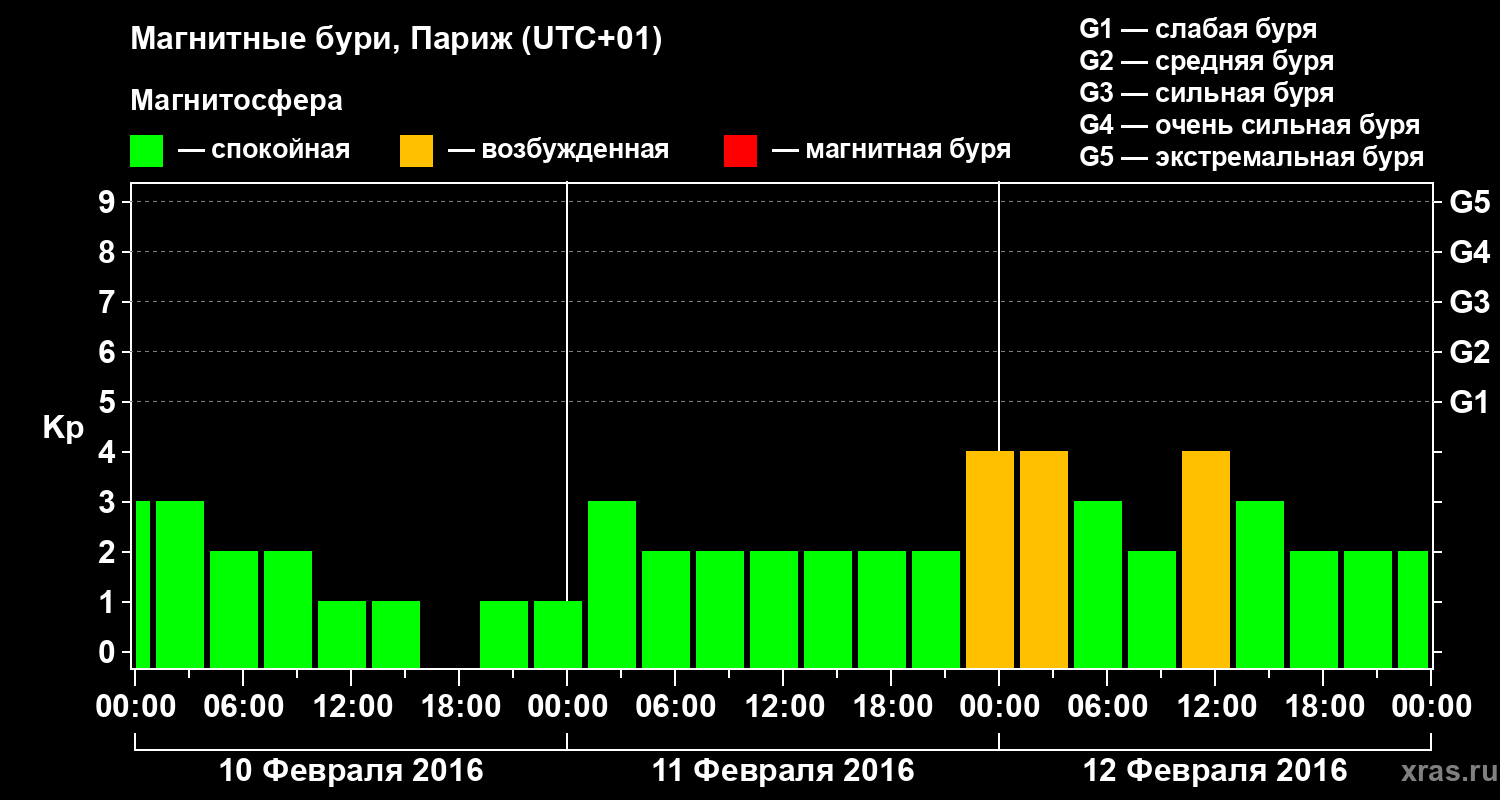Screen dimensions: 1500x800
Task: Click the orange bar just after midnight 12 February
Action: 1044,559
